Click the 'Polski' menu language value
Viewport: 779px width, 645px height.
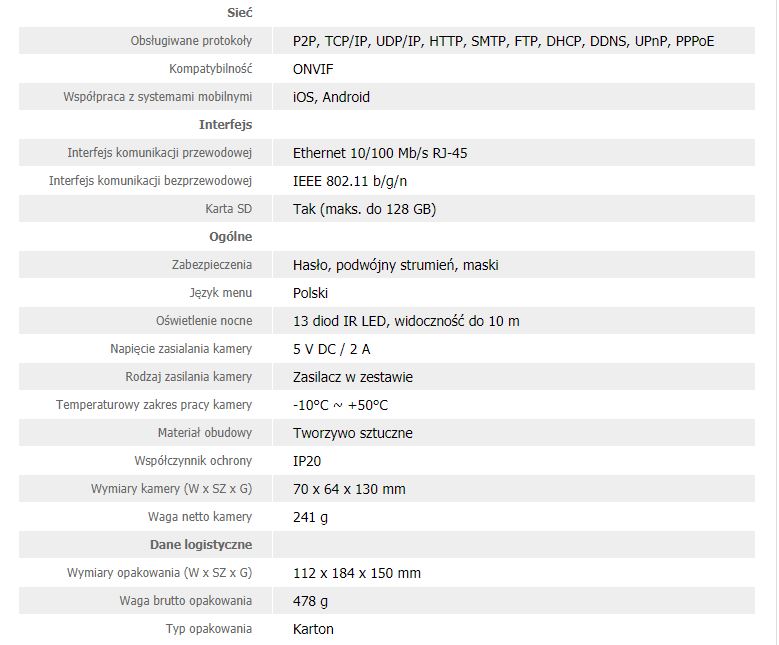tap(311, 293)
